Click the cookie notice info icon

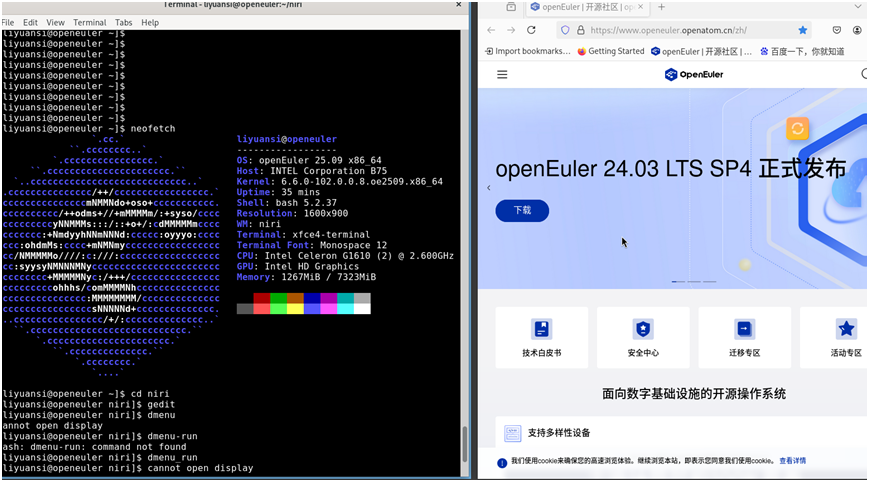click(502, 463)
